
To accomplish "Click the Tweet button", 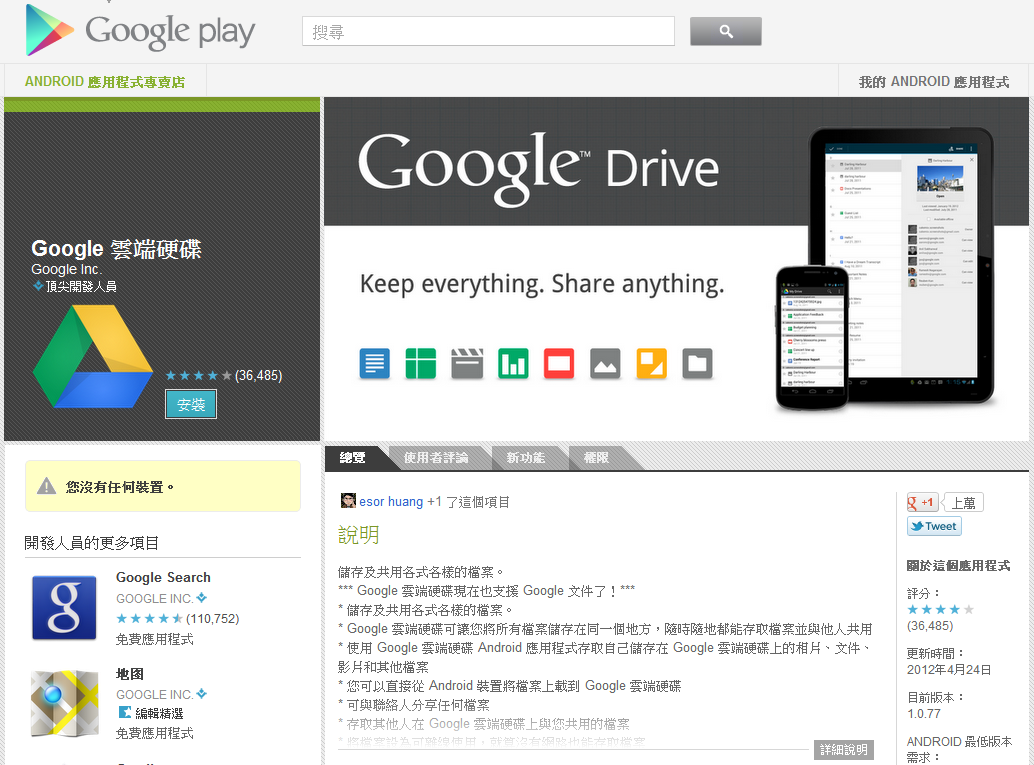I will tap(934, 526).
